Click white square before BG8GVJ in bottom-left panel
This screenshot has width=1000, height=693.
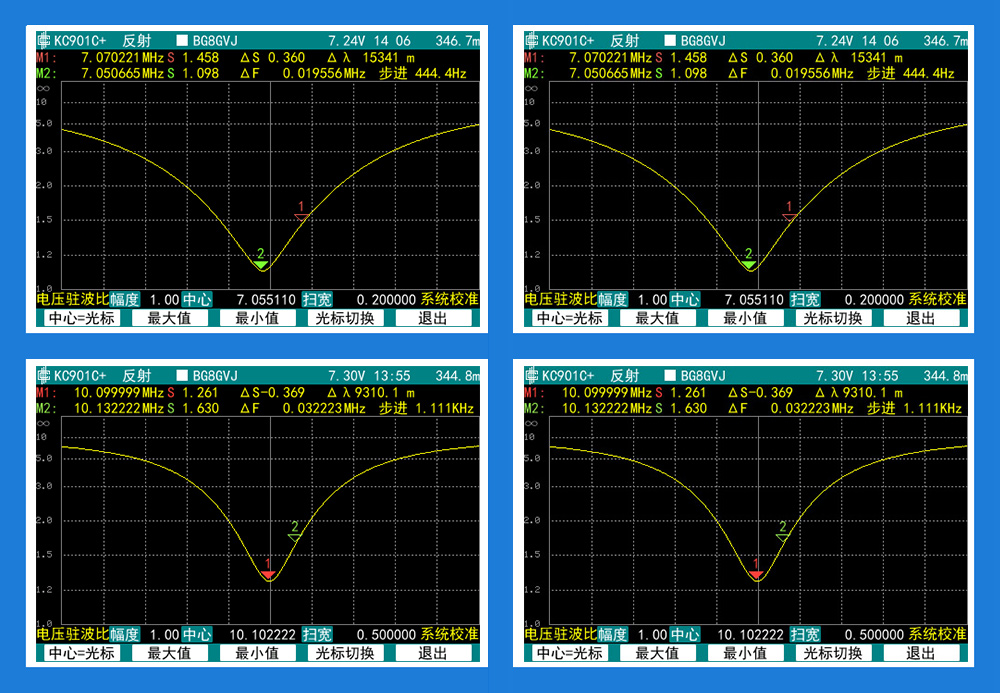[x=182, y=376]
